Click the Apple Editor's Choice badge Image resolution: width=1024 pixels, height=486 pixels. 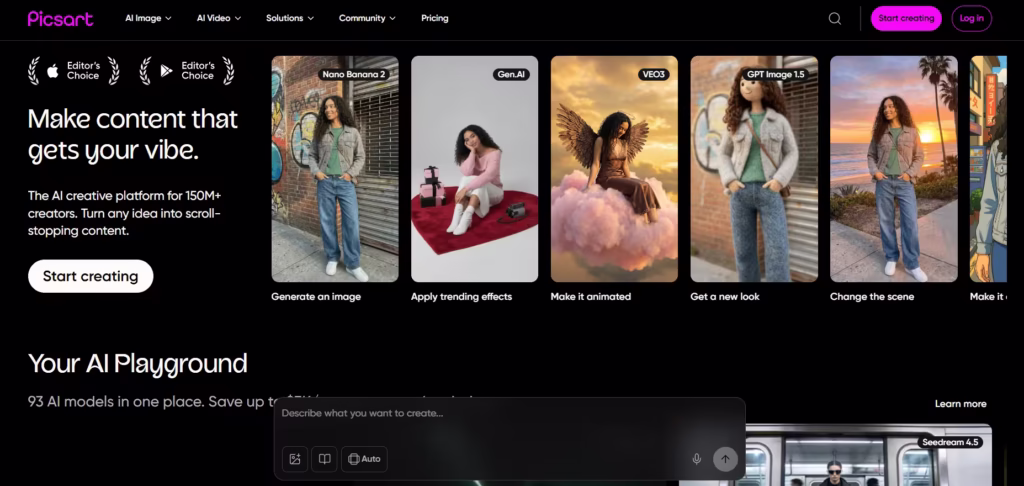[74, 70]
